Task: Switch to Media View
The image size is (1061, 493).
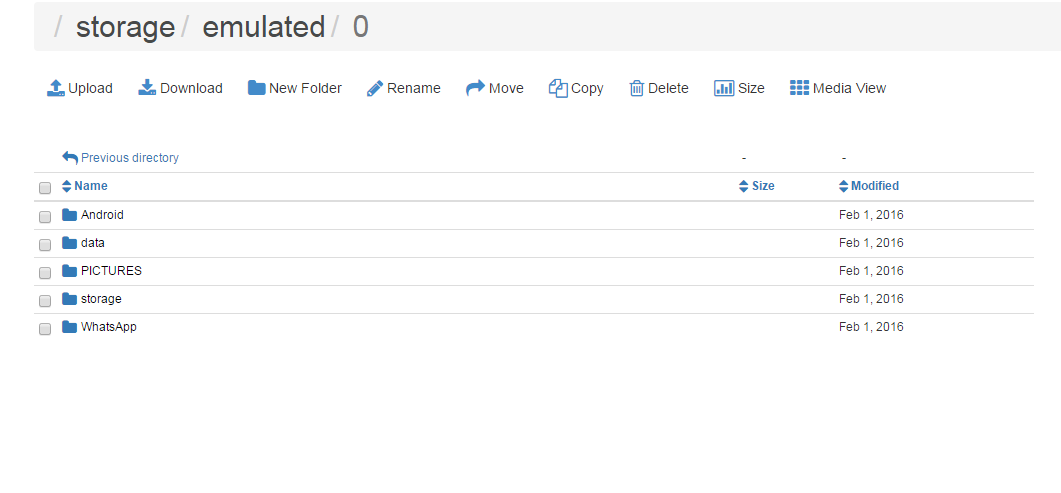Action: pos(838,88)
